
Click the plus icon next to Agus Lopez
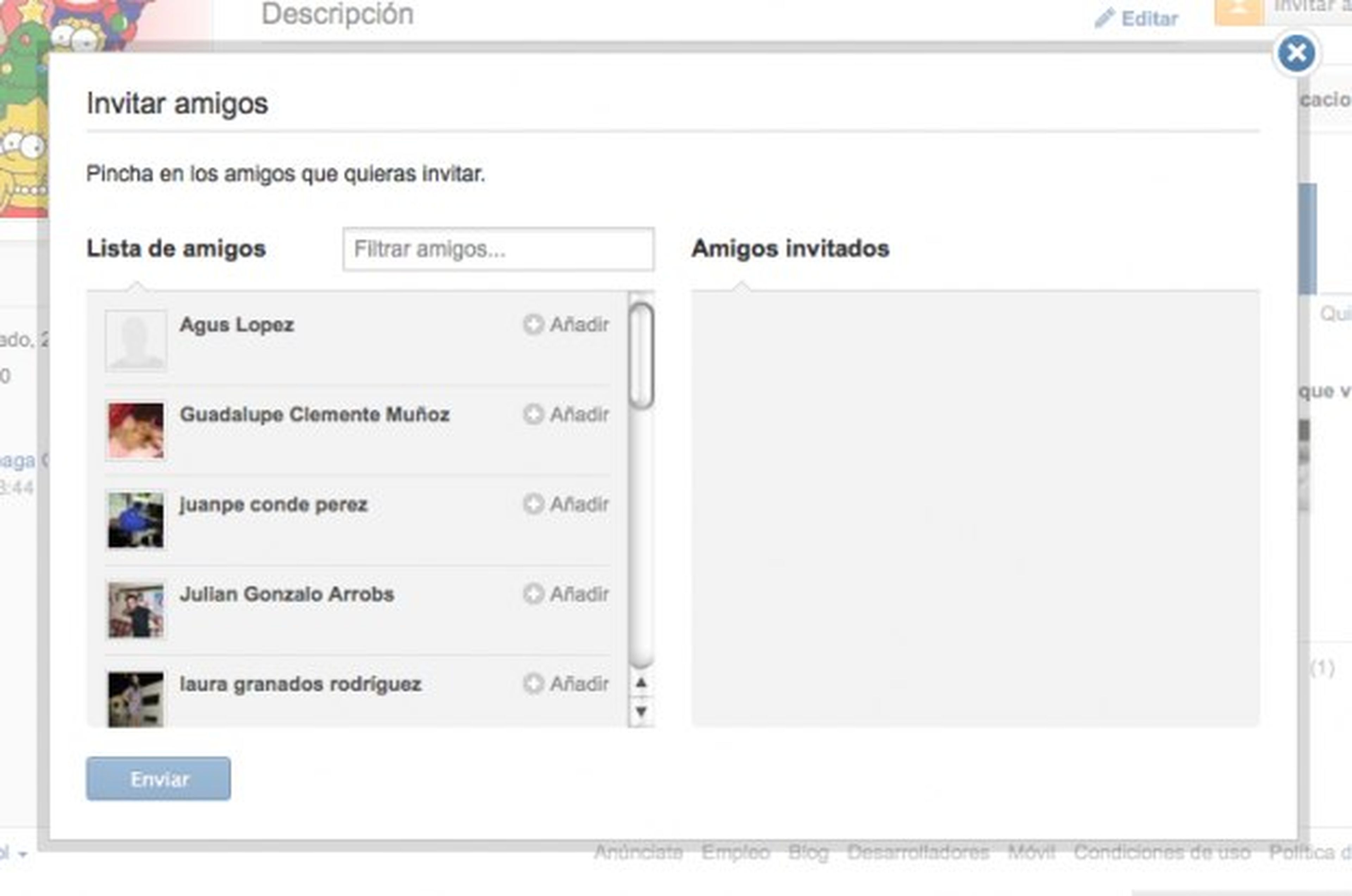pos(533,324)
